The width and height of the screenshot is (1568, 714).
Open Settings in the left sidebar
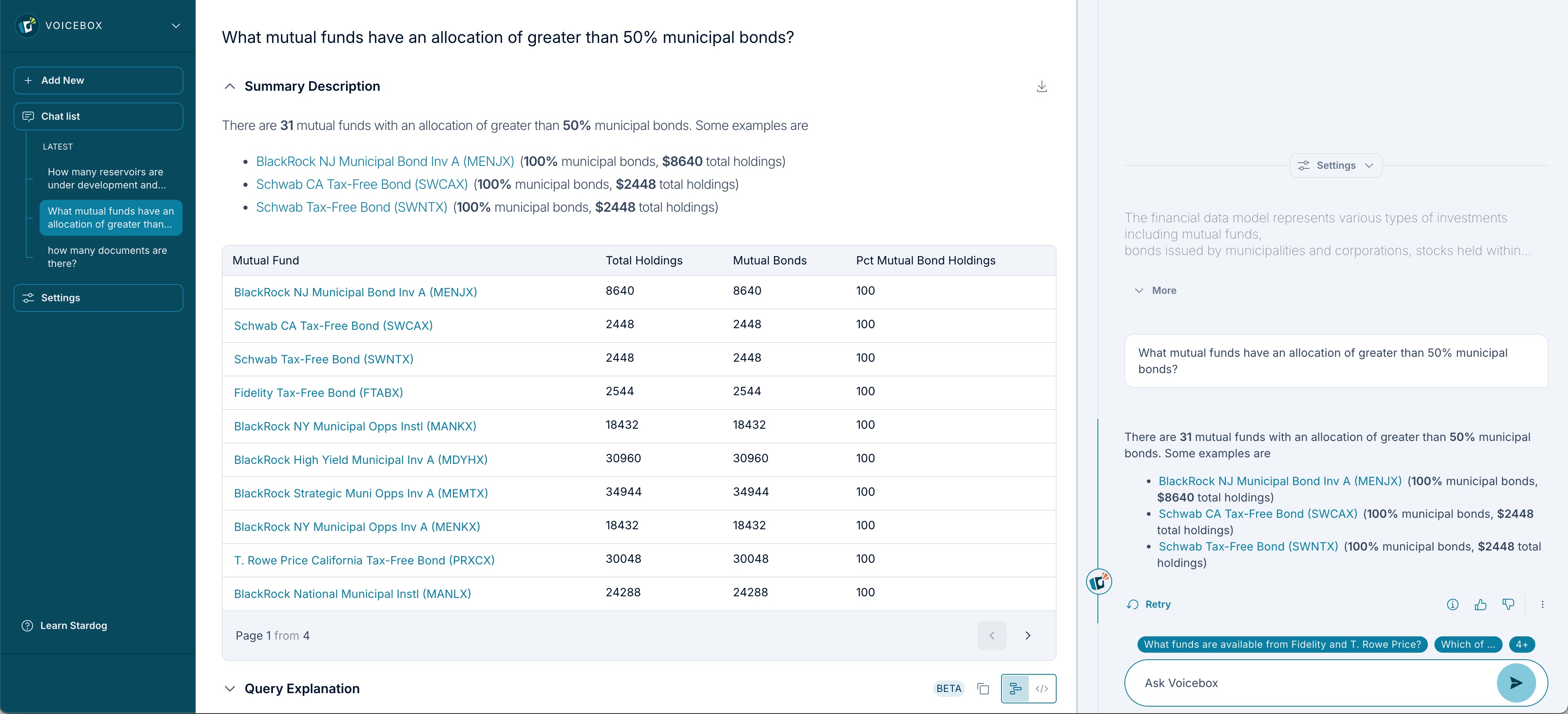[x=98, y=298]
